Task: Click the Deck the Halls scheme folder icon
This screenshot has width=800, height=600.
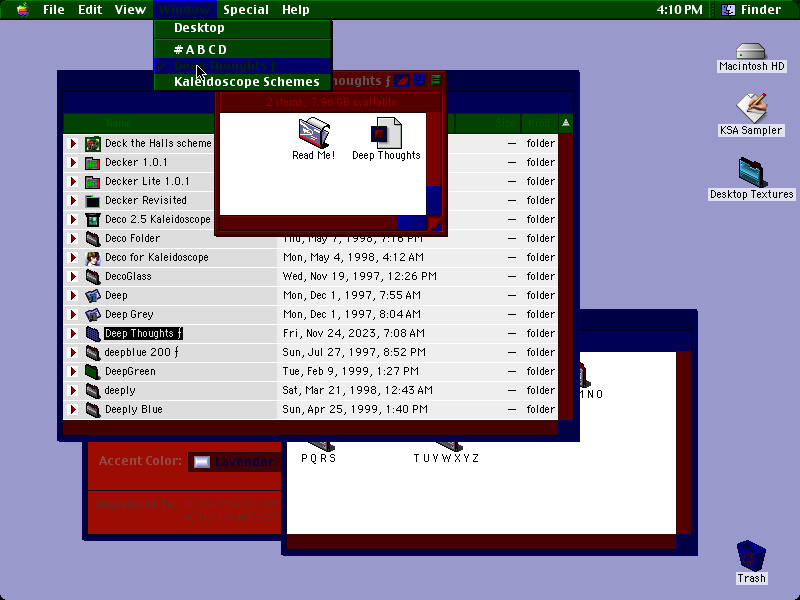Action: [x=92, y=144]
